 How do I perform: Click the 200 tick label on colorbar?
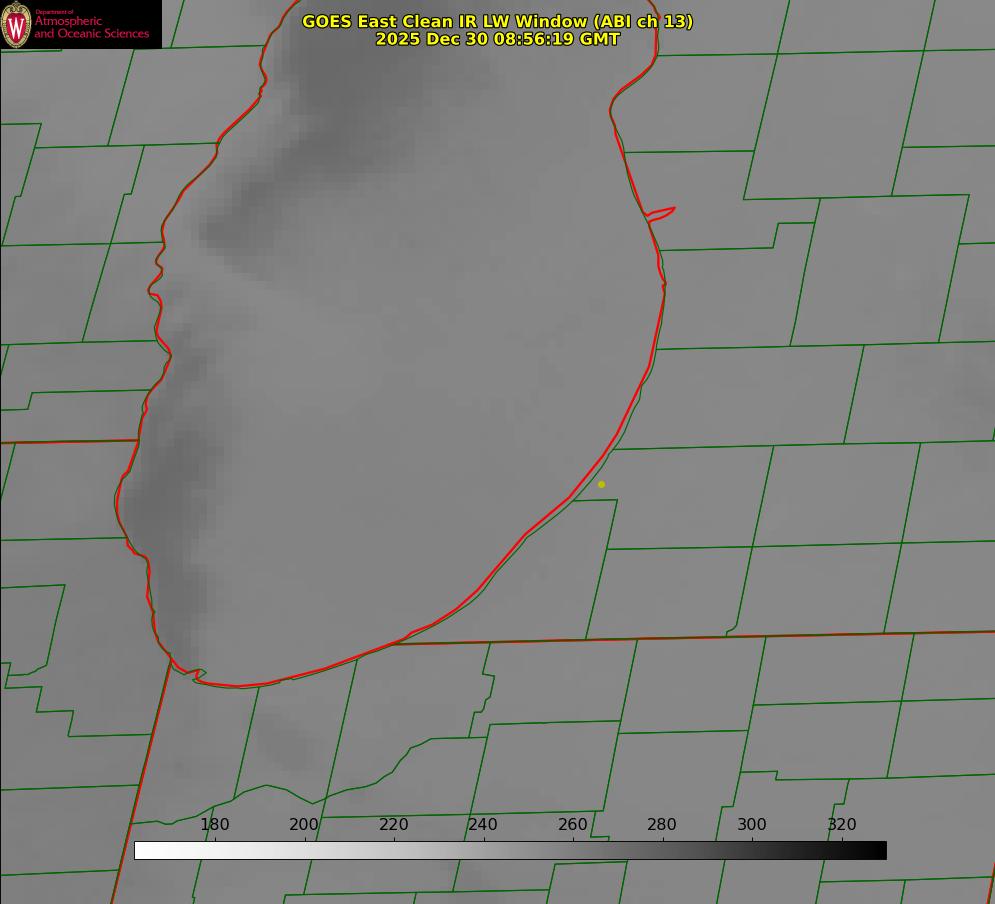pos(304,824)
